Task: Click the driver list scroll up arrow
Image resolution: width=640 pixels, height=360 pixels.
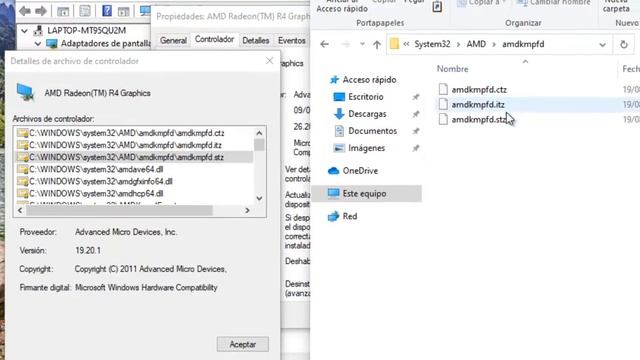Action: click(259, 133)
